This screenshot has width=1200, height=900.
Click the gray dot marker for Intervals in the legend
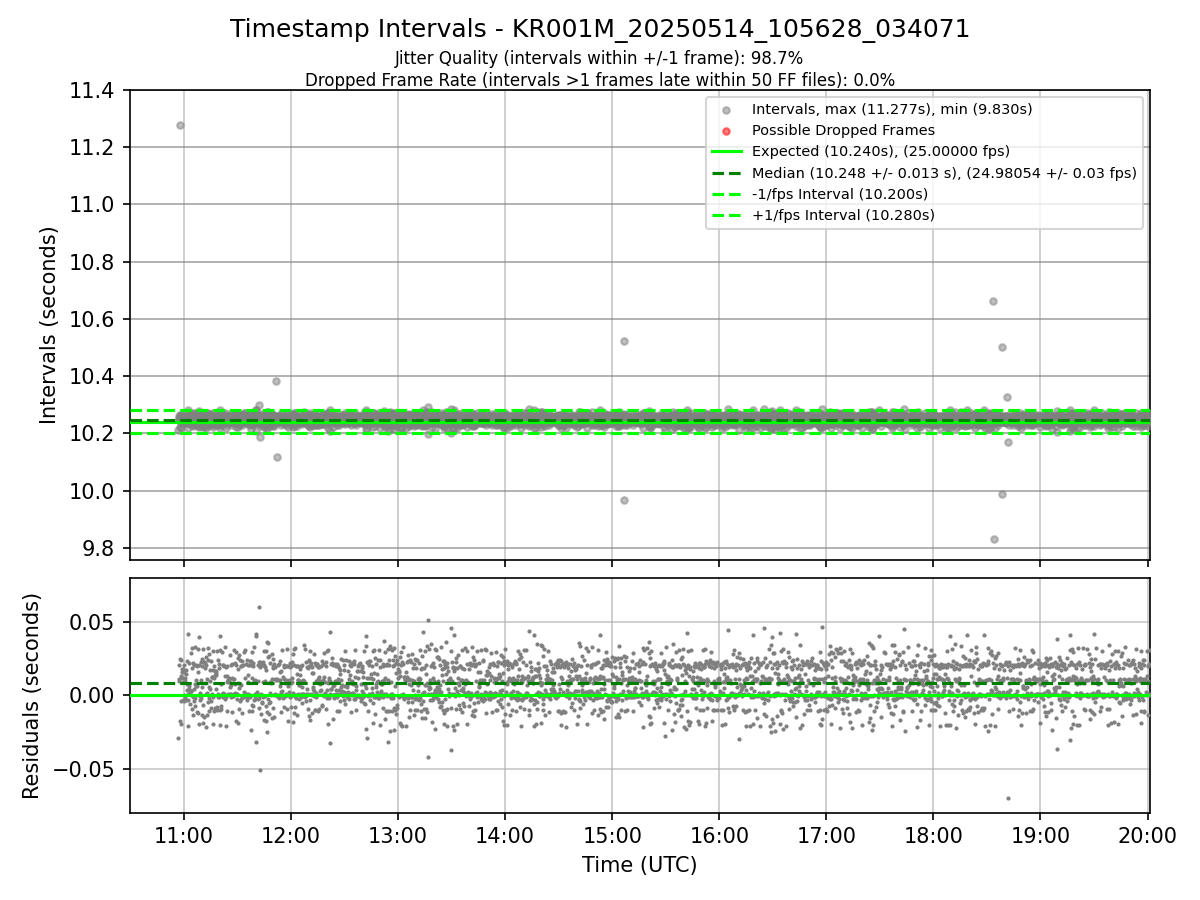(727, 110)
